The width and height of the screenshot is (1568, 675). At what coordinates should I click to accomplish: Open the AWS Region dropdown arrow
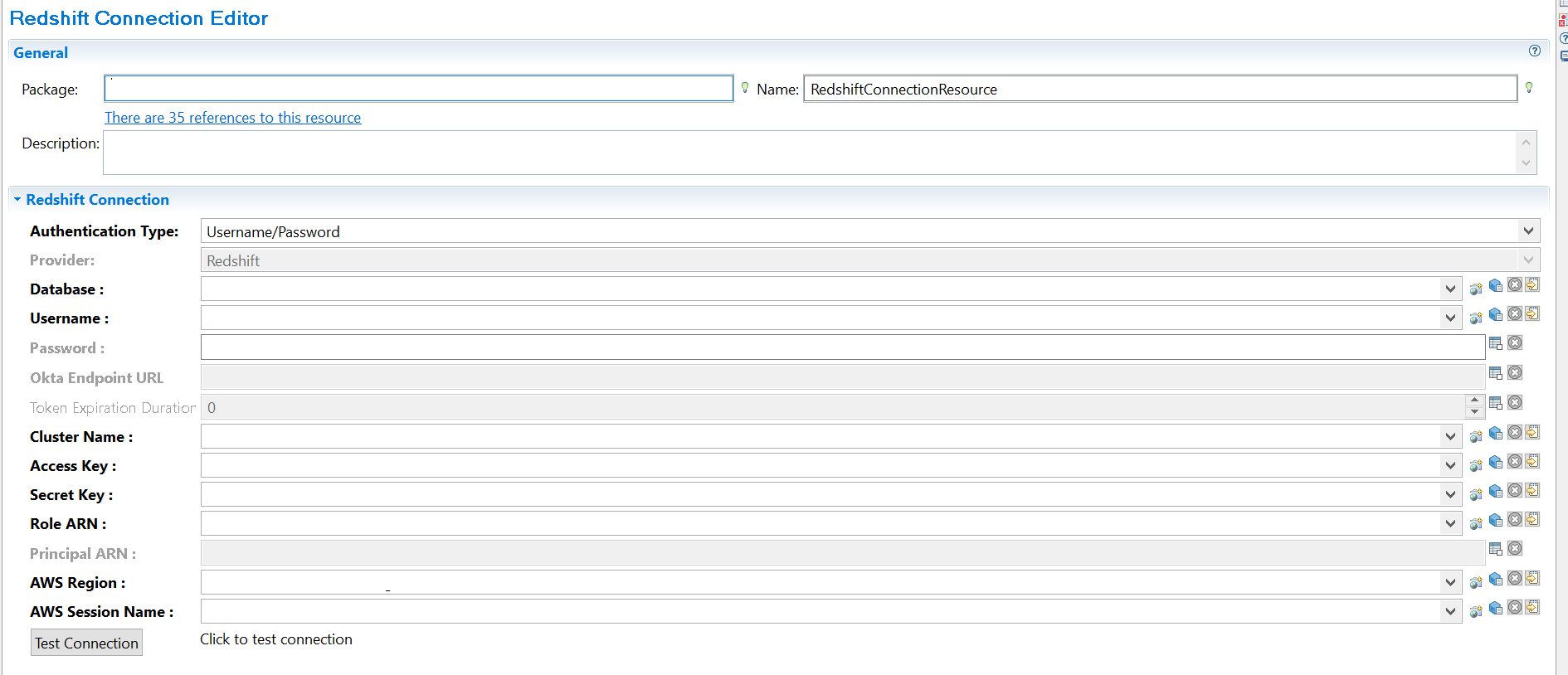pyautogui.click(x=1450, y=583)
